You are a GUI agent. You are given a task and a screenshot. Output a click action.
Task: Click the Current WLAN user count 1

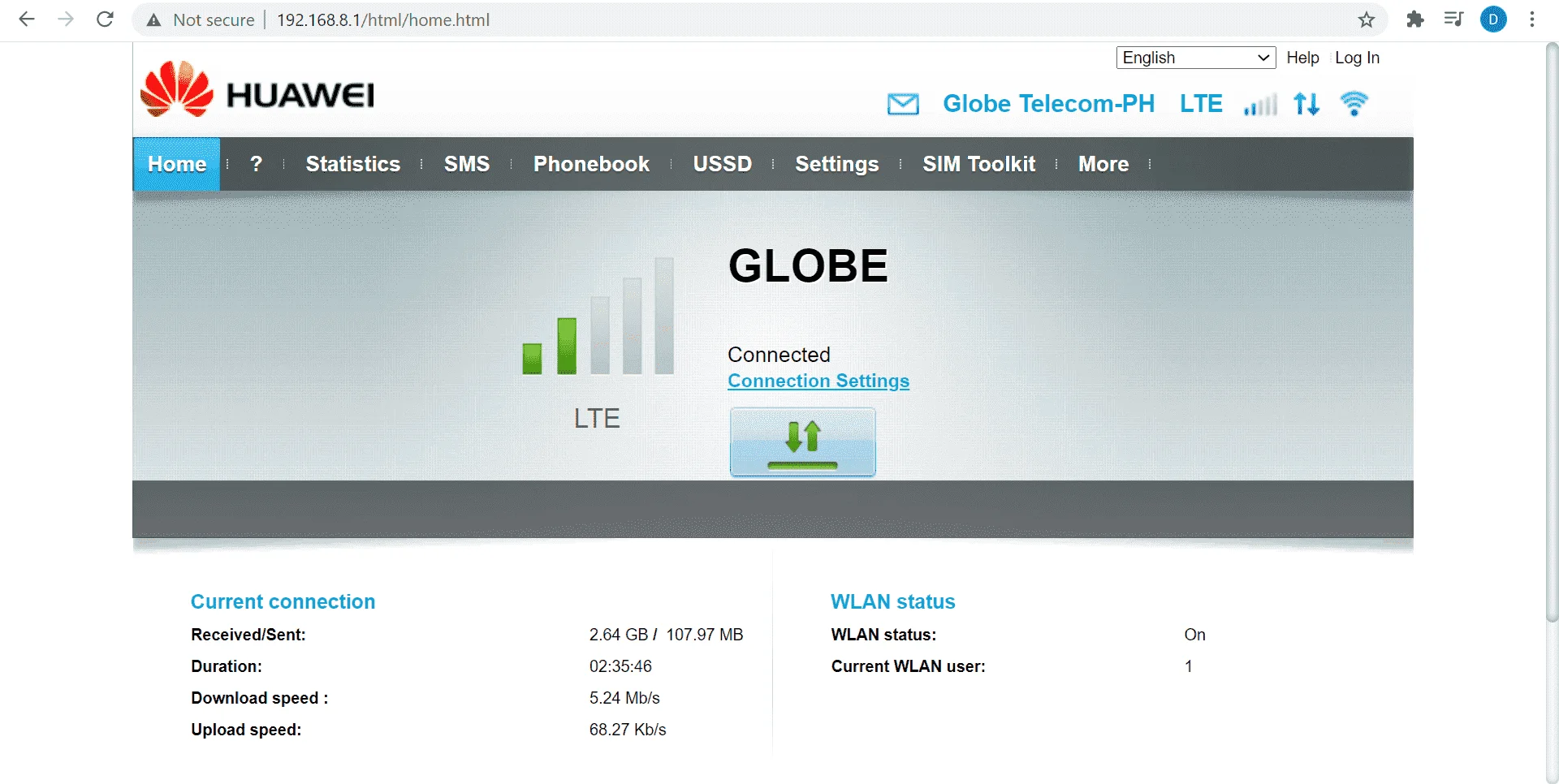[1189, 666]
